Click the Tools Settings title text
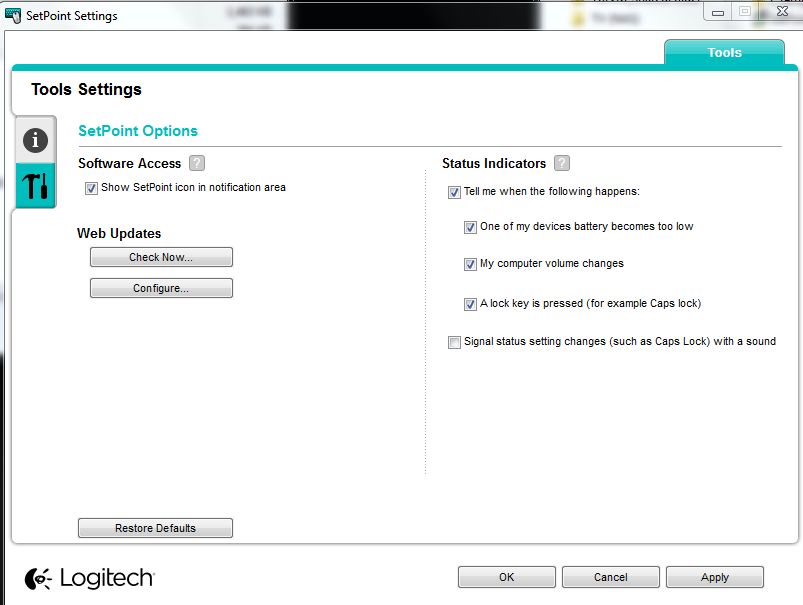Screen dimensions: 803x605 (x=86, y=89)
